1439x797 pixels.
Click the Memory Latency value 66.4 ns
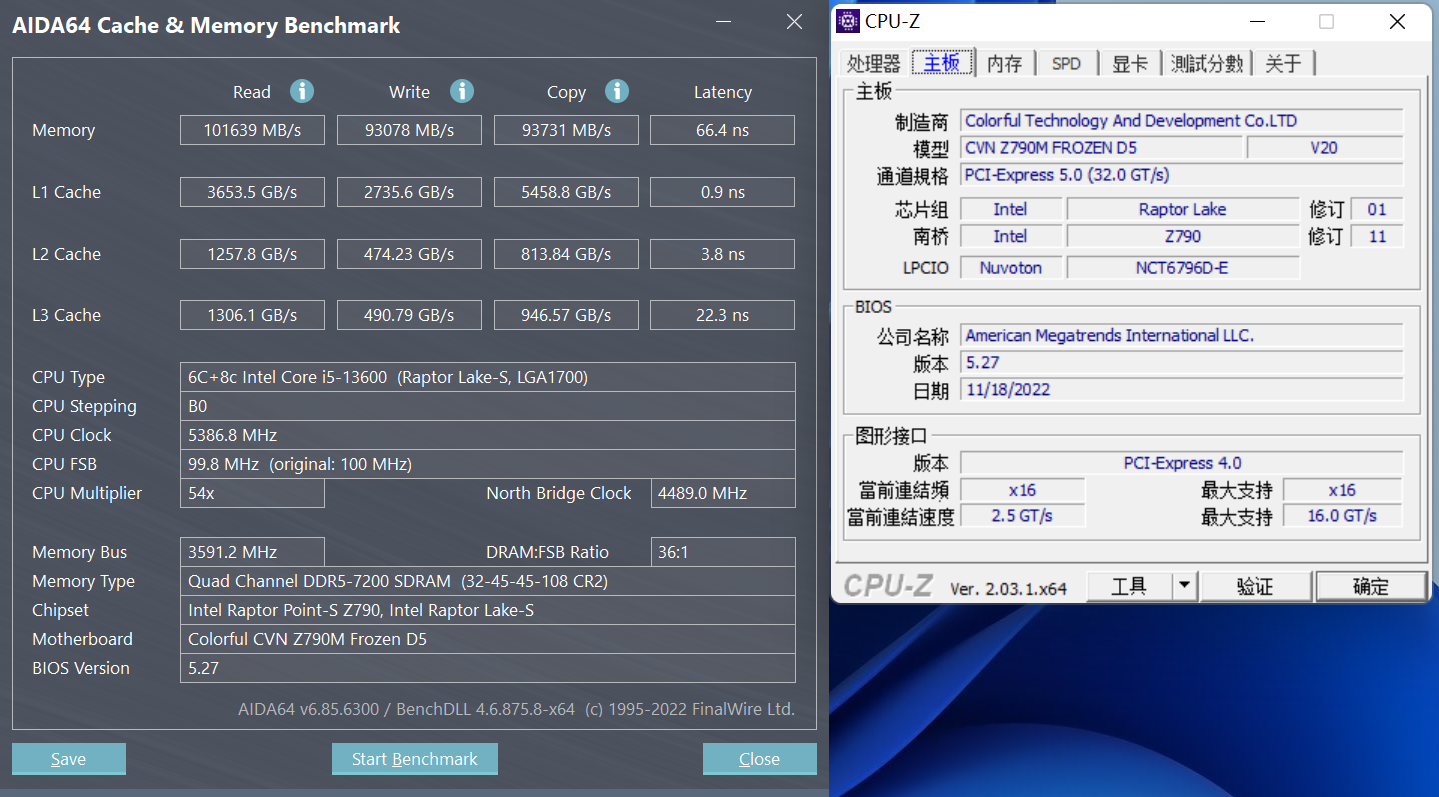pos(723,130)
